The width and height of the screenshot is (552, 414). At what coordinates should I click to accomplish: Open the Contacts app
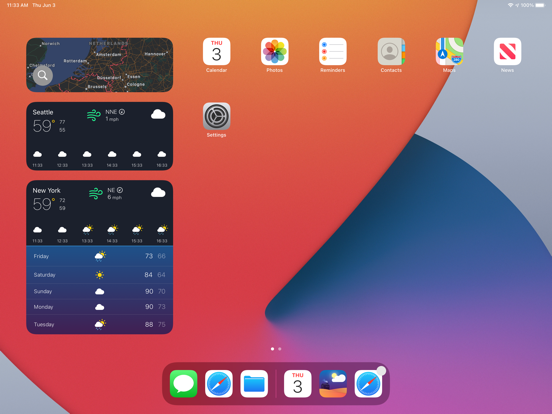[x=391, y=51]
